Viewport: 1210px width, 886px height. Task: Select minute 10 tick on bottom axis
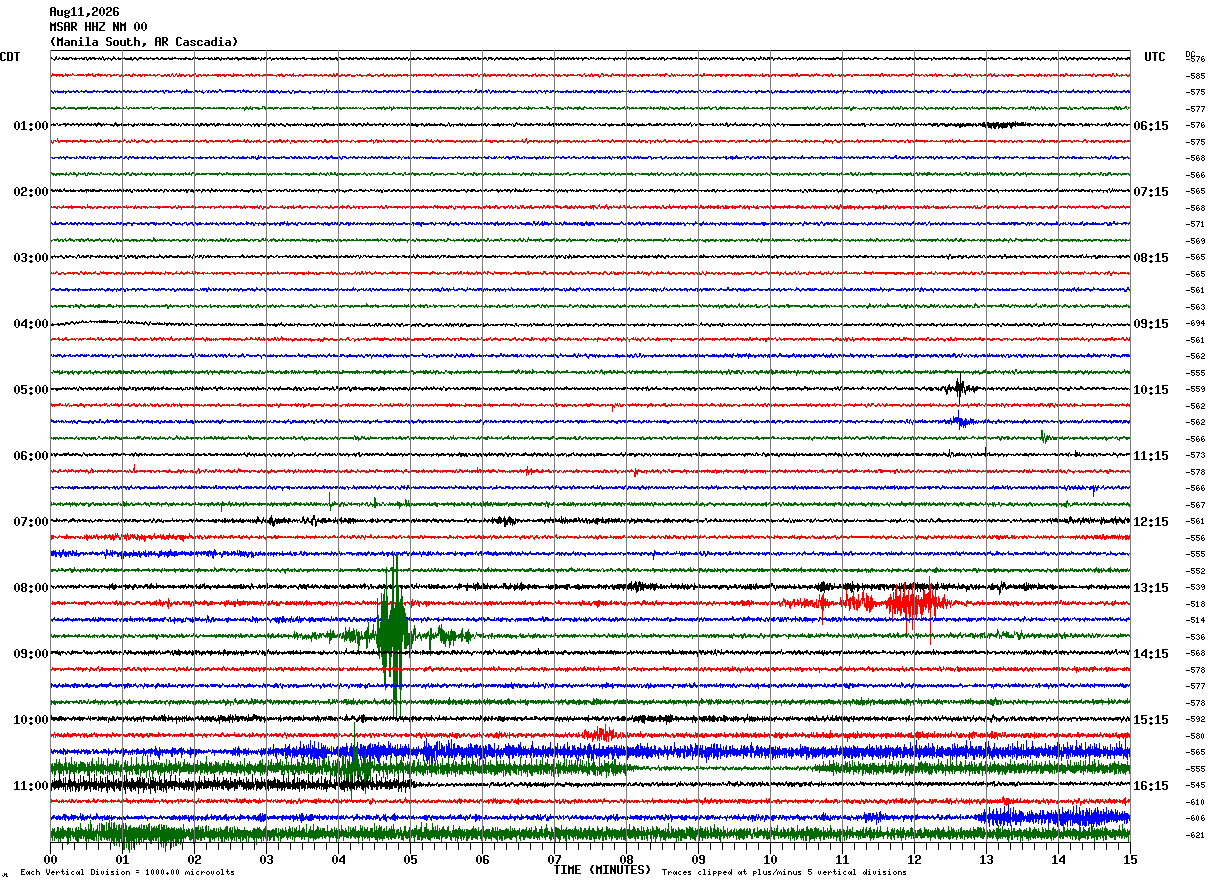click(x=770, y=859)
